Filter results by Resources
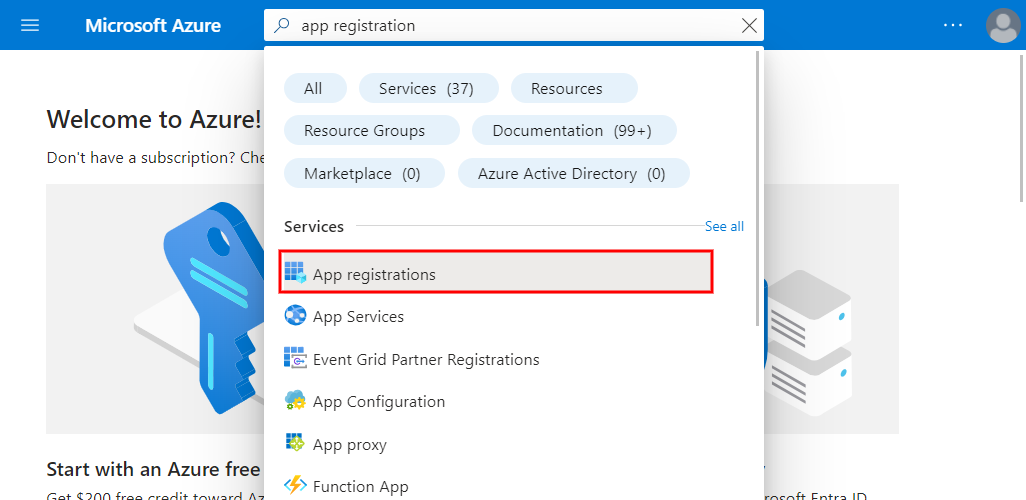The width and height of the screenshot is (1026, 500). 574,88
